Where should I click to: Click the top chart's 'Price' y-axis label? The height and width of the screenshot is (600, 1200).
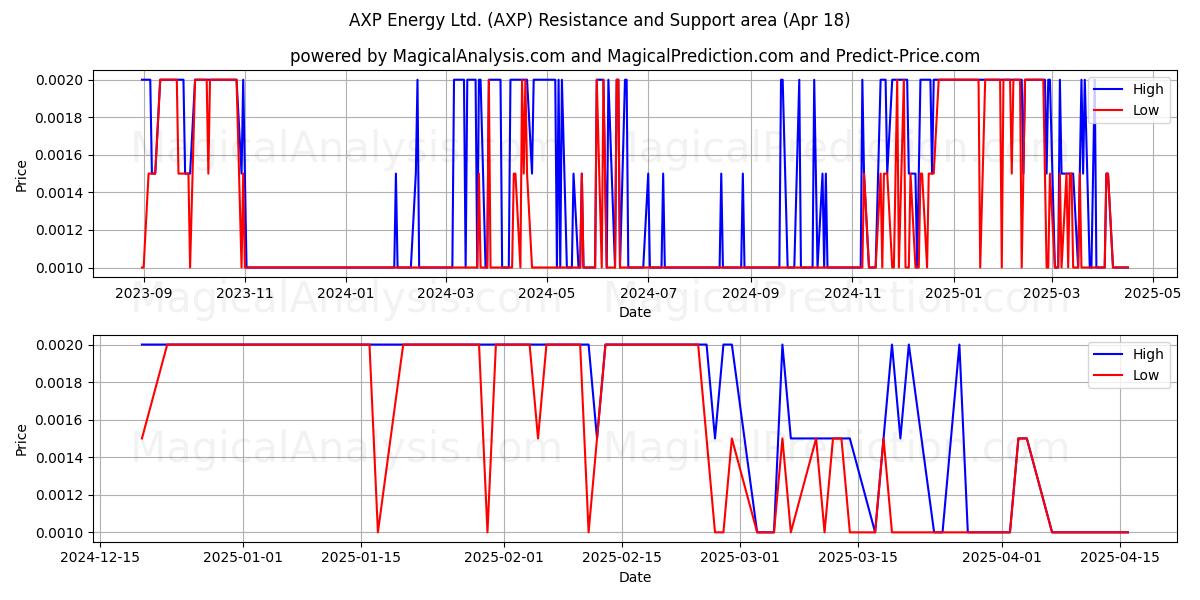(22, 174)
